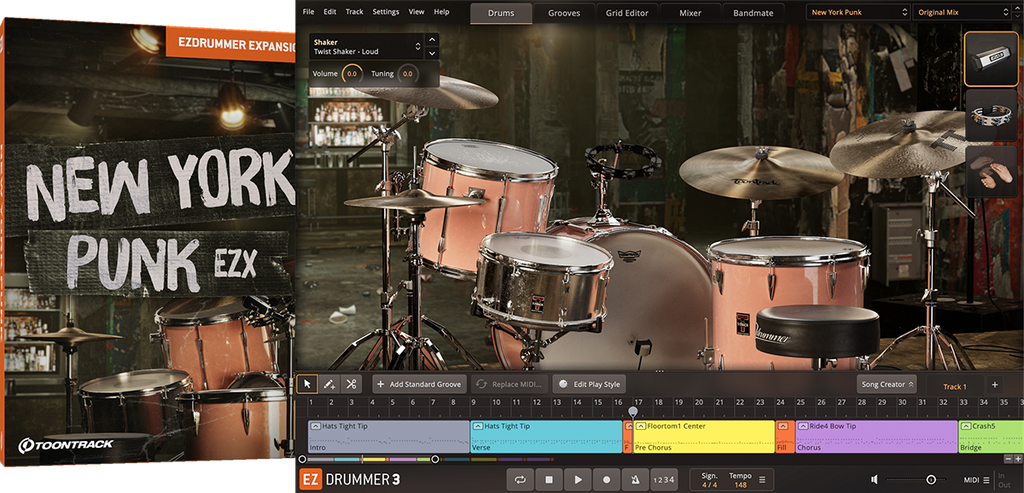The height and width of the screenshot is (493, 1024).
Task: Open the Original Mix preset dropdown
Action: [x=962, y=12]
